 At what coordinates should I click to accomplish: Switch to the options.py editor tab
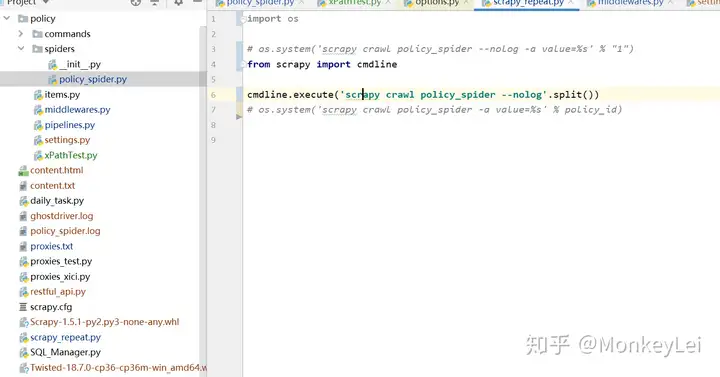[x=437, y=3]
